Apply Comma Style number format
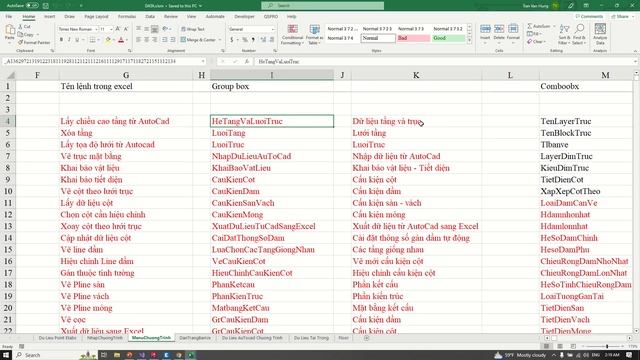 point(253,40)
